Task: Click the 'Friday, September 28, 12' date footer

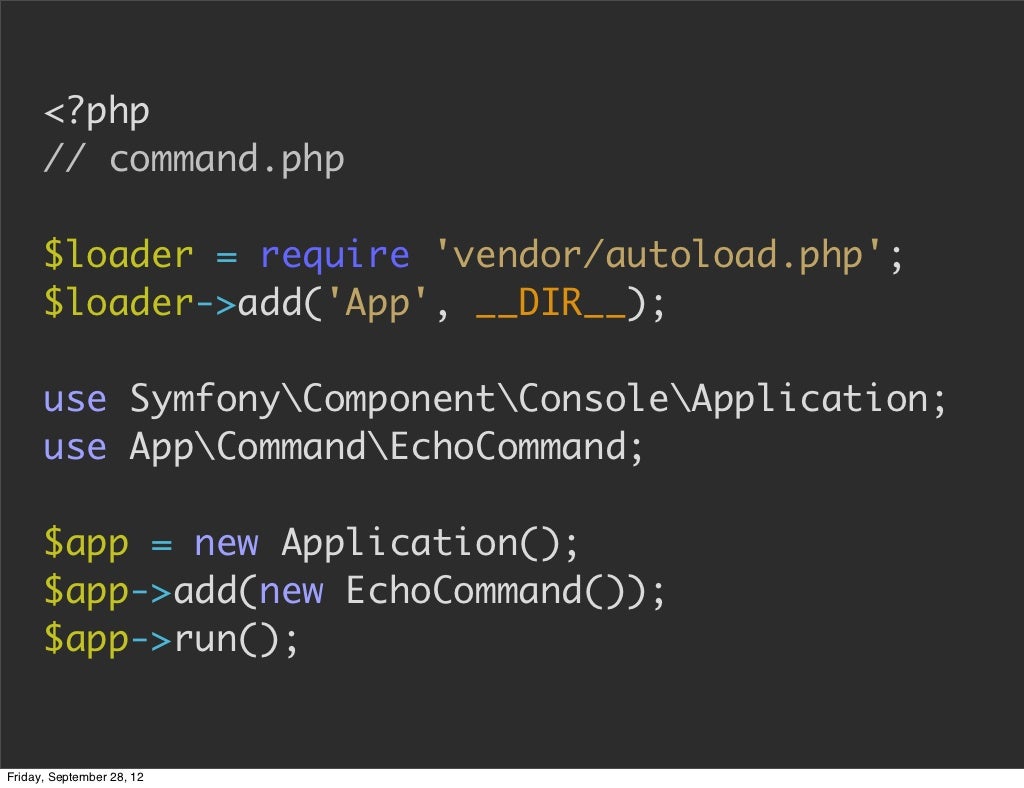Action: 75,777
